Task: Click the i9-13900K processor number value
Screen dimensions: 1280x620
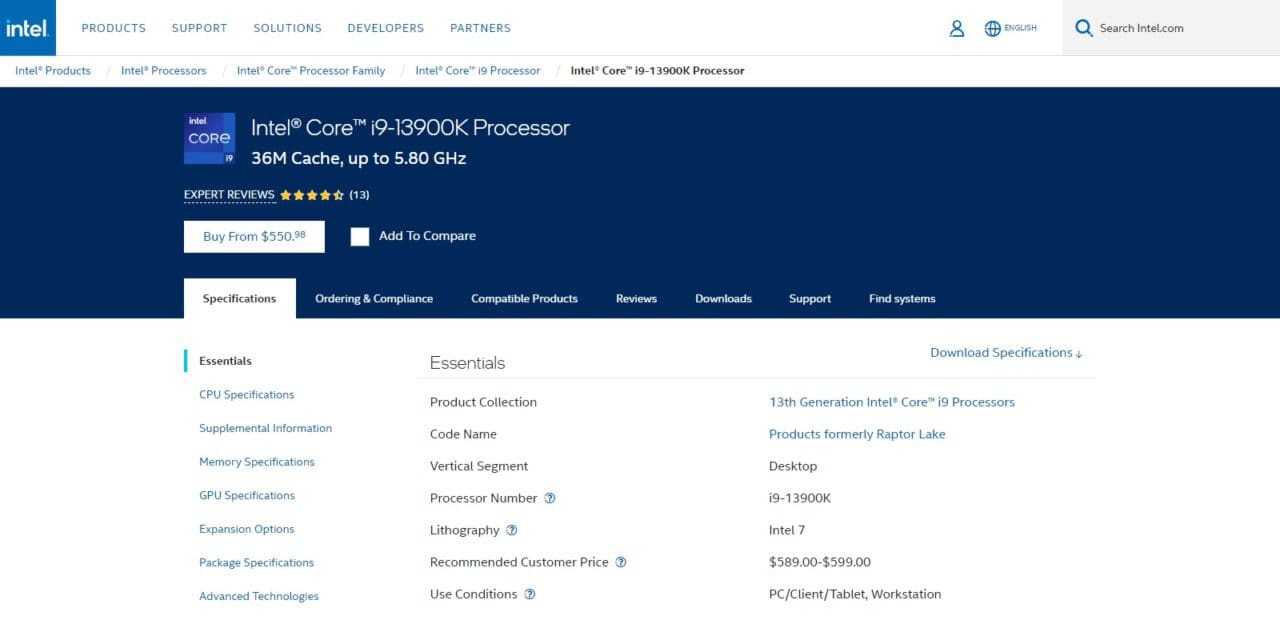Action: click(800, 498)
